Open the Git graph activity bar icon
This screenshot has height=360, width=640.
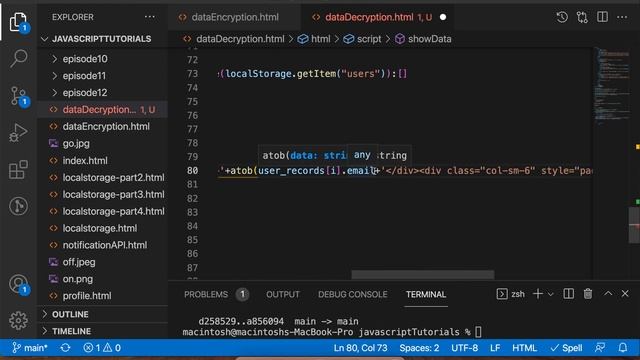(x=18, y=206)
